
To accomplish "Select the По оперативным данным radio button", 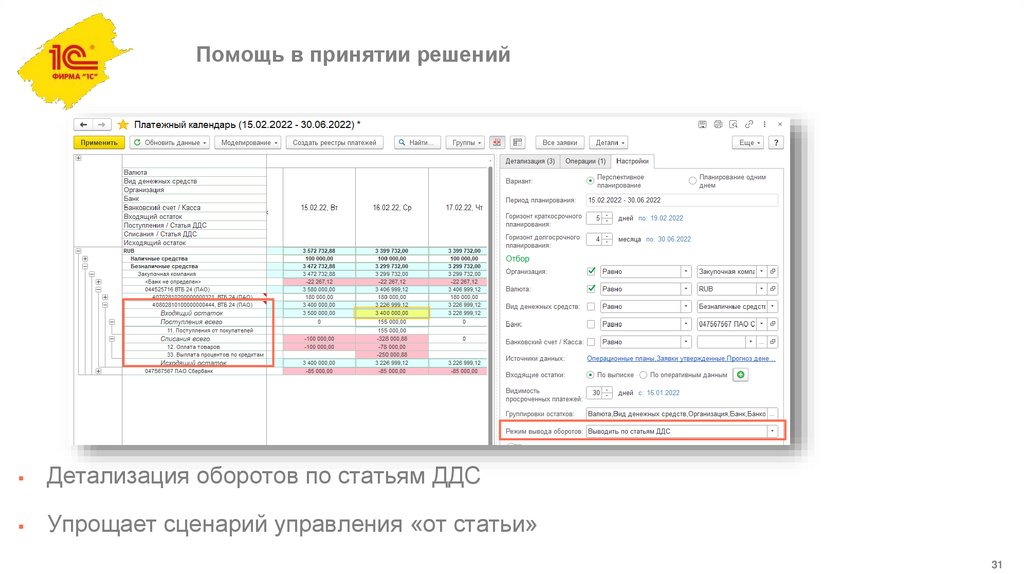I will point(643,375).
